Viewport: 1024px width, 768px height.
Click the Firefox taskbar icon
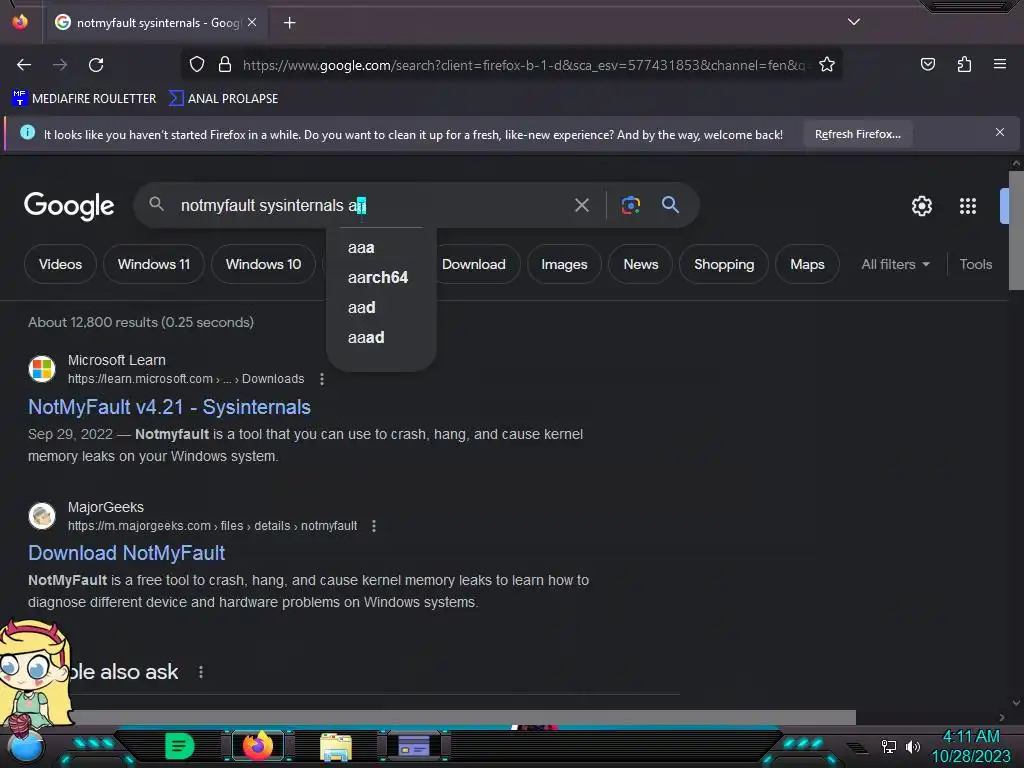click(258, 746)
